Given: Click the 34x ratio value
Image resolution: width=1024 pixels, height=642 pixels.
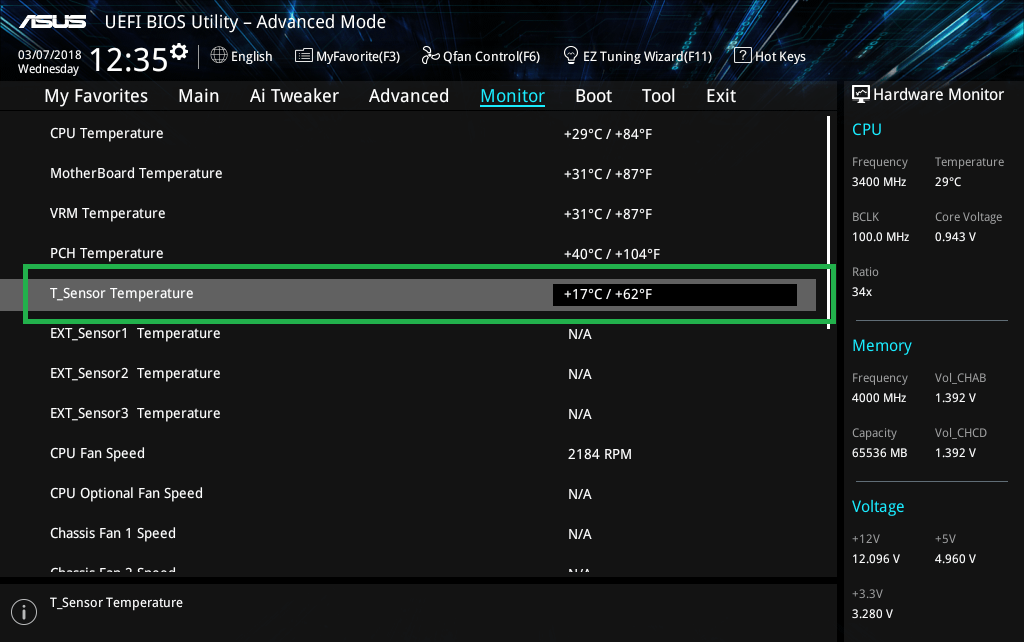Looking at the screenshot, I should pos(862,292).
